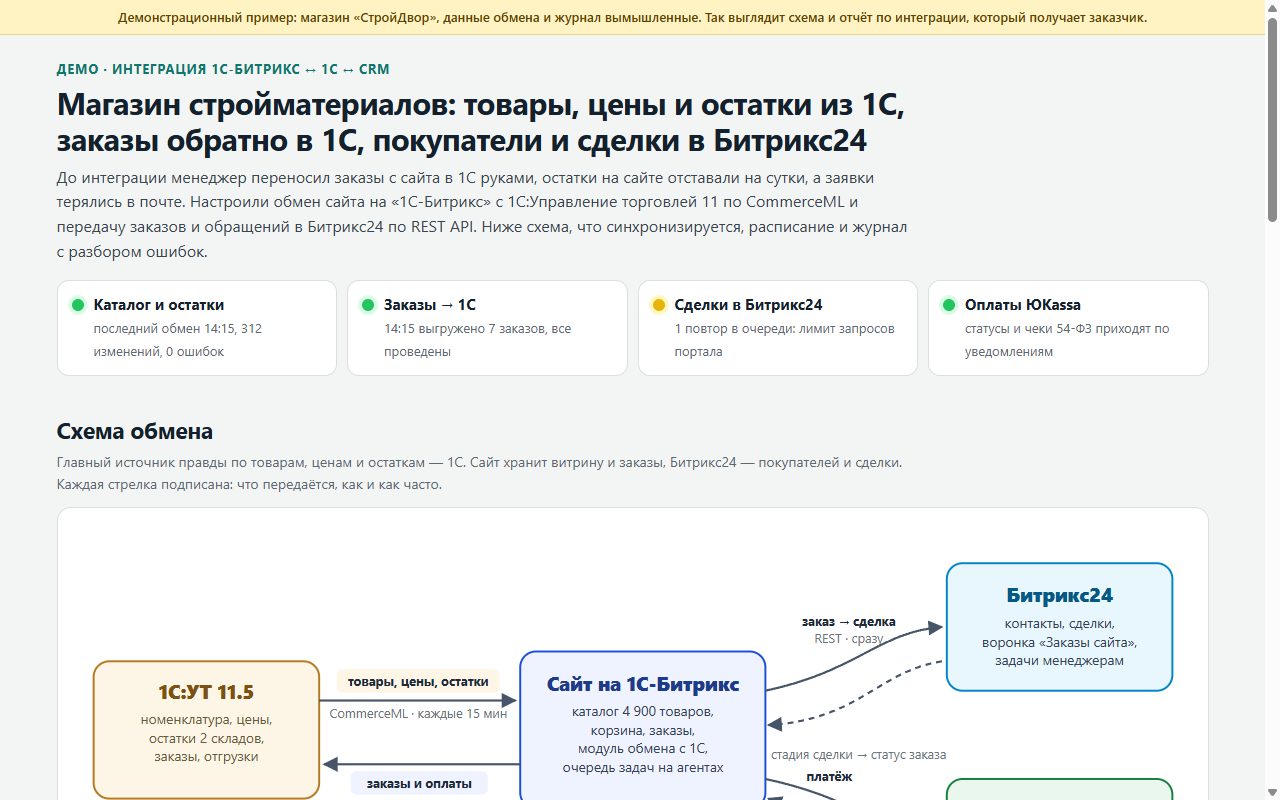
Task: Click the «заказ → сделка» arrow label
Action: (848, 621)
